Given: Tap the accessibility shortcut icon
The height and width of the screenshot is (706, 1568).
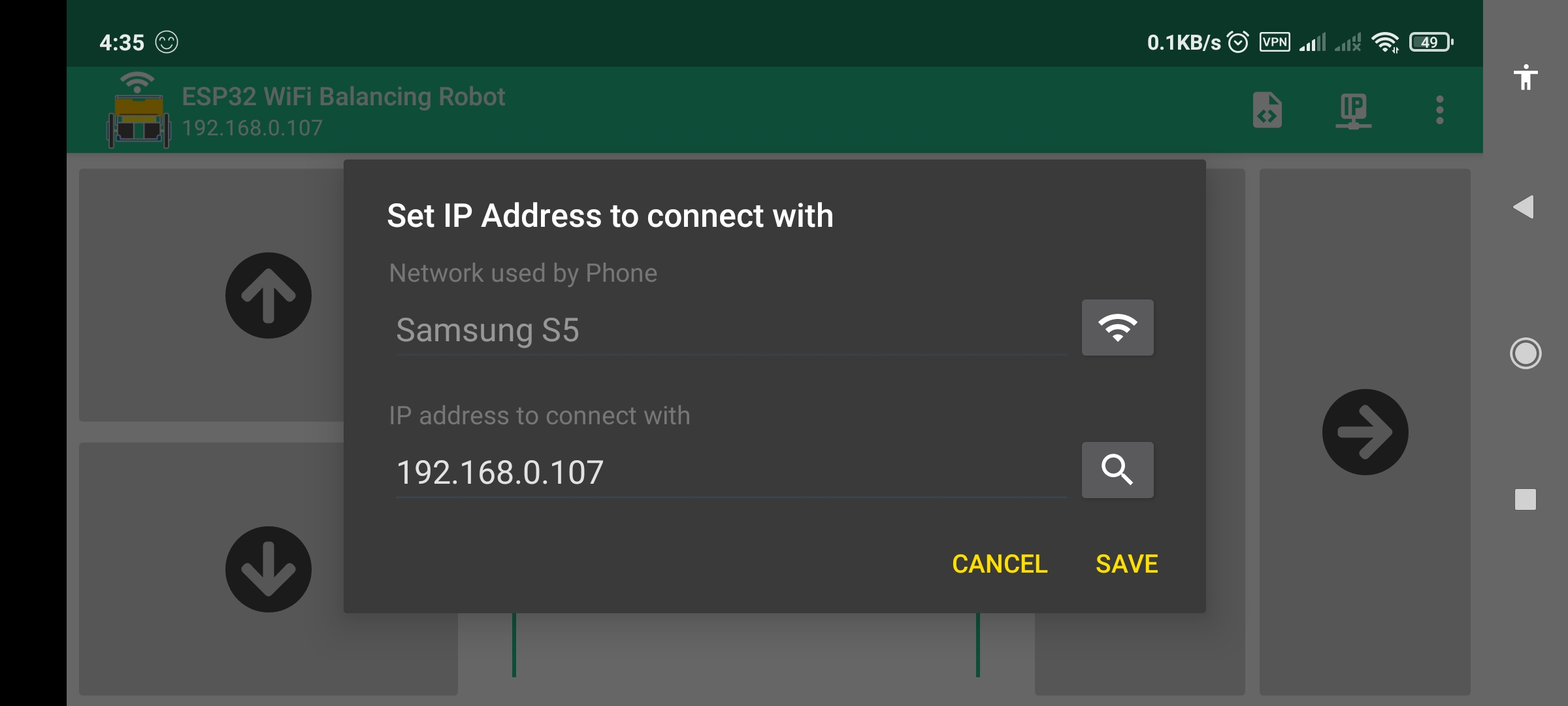Looking at the screenshot, I should [1526, 77].
